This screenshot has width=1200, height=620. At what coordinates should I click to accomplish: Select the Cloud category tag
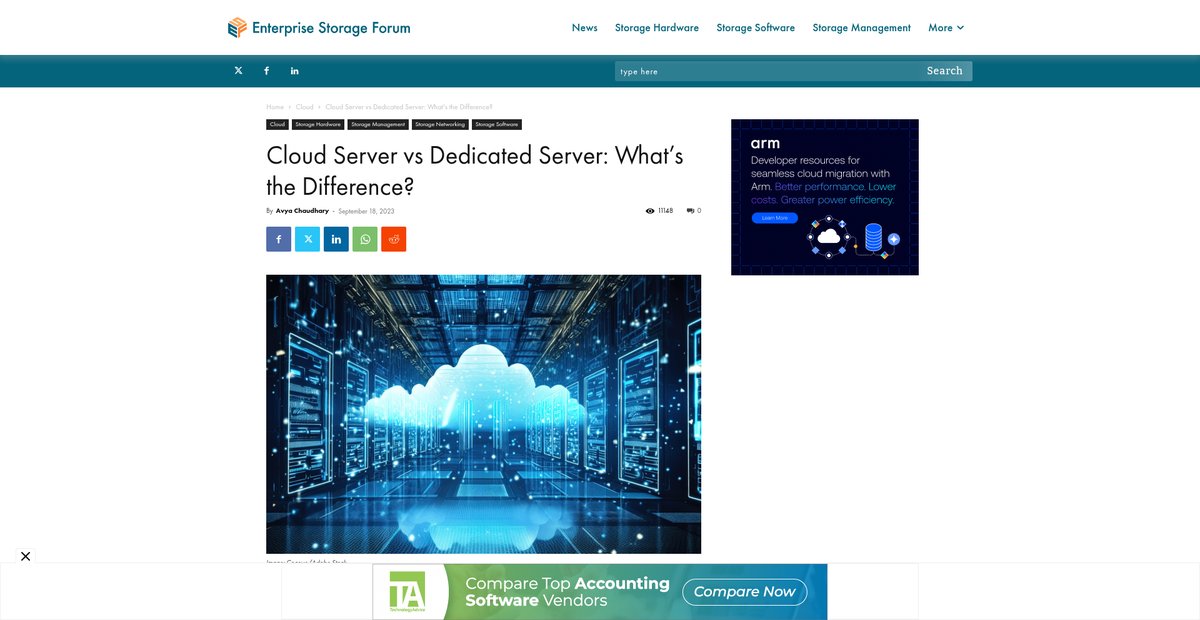click(x=277, y=125)
